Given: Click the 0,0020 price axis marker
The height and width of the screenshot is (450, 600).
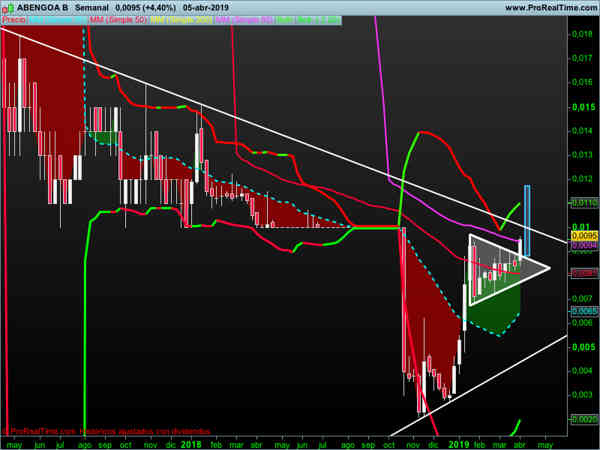Looking at the screenshot, I should coord(584,419).
